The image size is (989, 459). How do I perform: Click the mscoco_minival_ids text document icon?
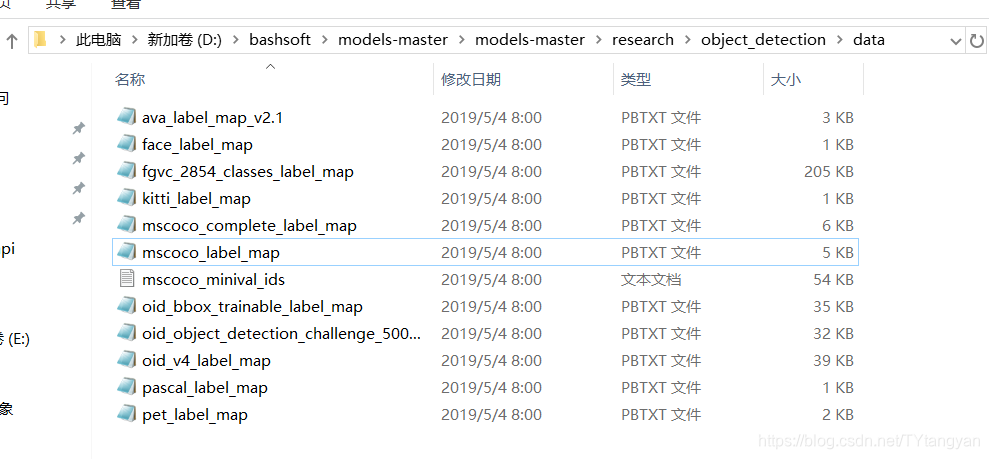[x=127, y=279]
